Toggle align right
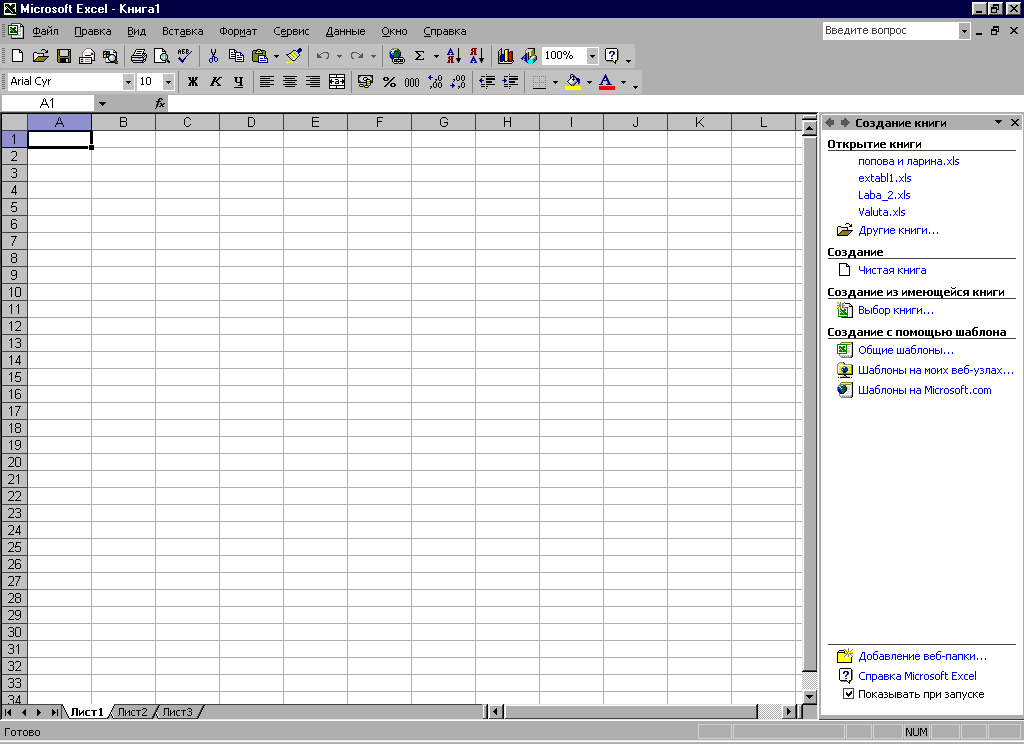Screen dimensions: 1024x744 point(313,82)
